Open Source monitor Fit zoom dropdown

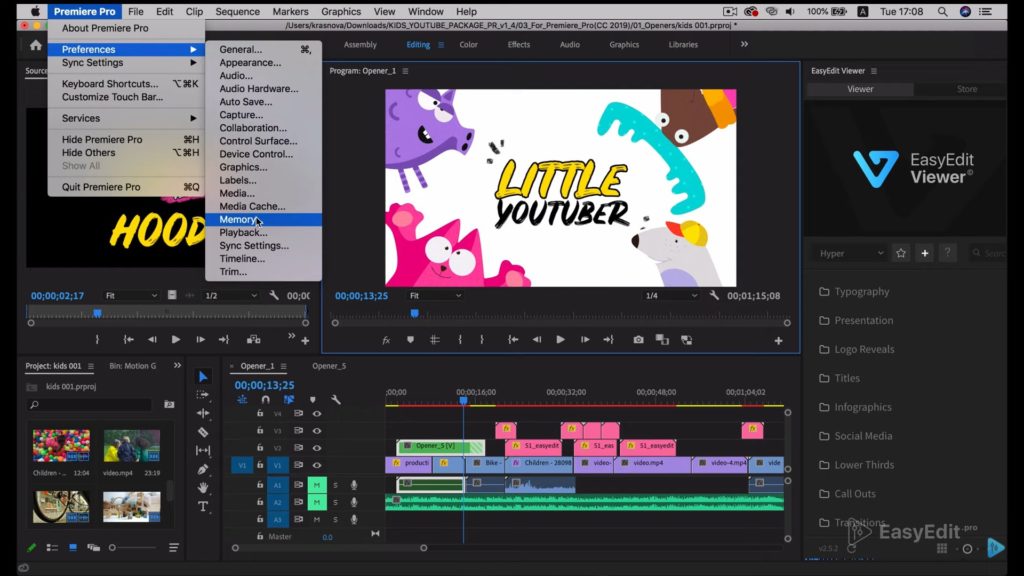tap(131, 296)
